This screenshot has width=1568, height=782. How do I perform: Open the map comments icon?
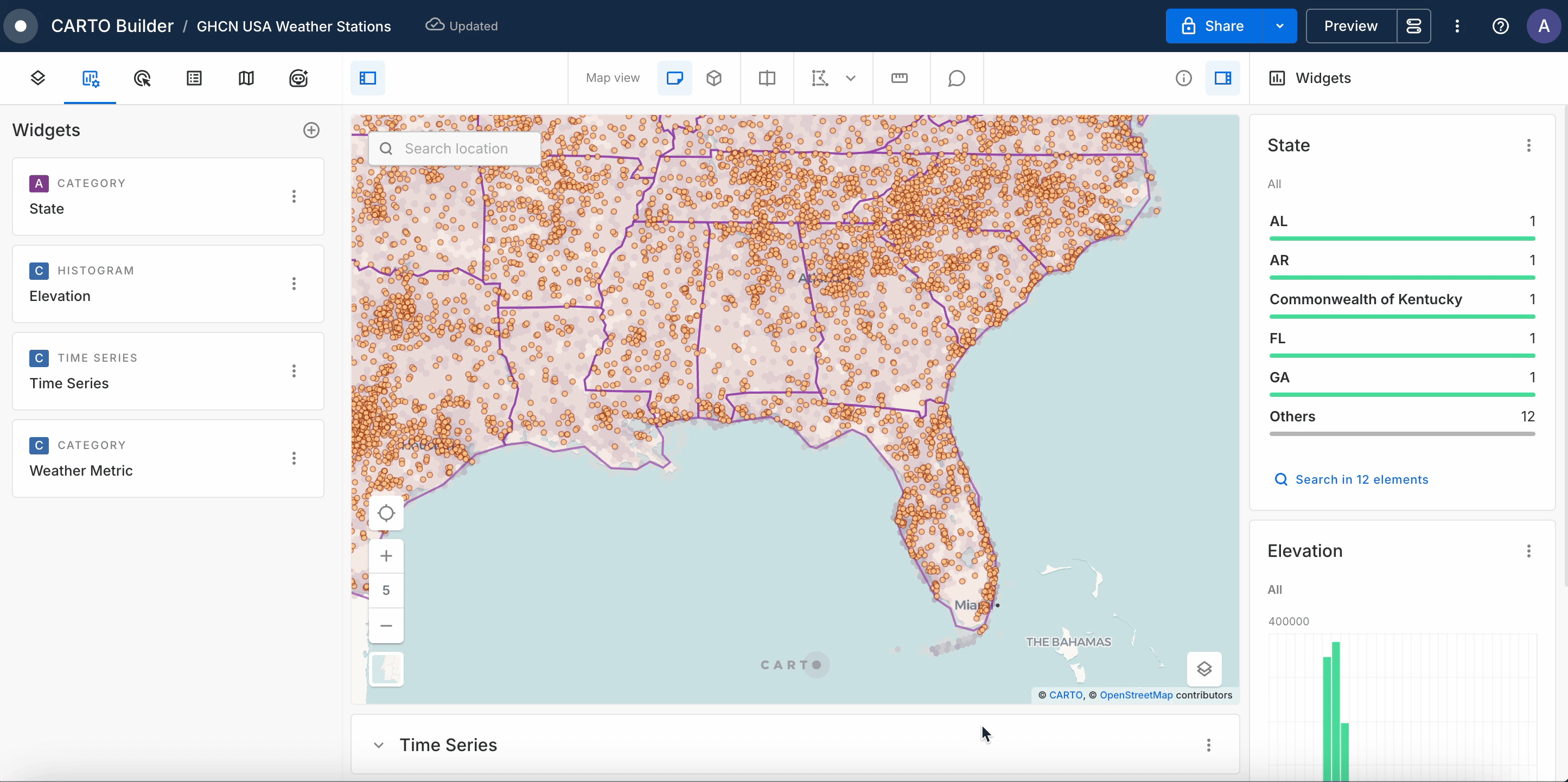point(956,78)
